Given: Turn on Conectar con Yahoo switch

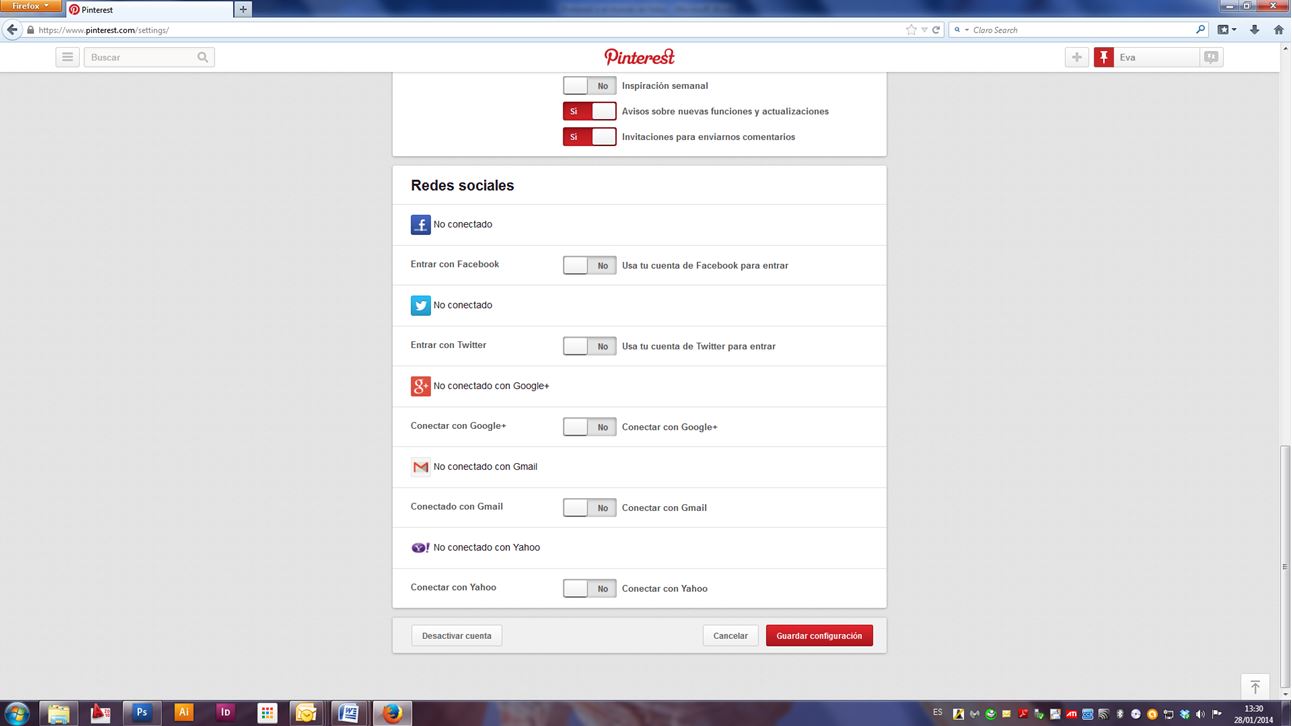Looking at the screenshot, I should click(x=589, y=588).
